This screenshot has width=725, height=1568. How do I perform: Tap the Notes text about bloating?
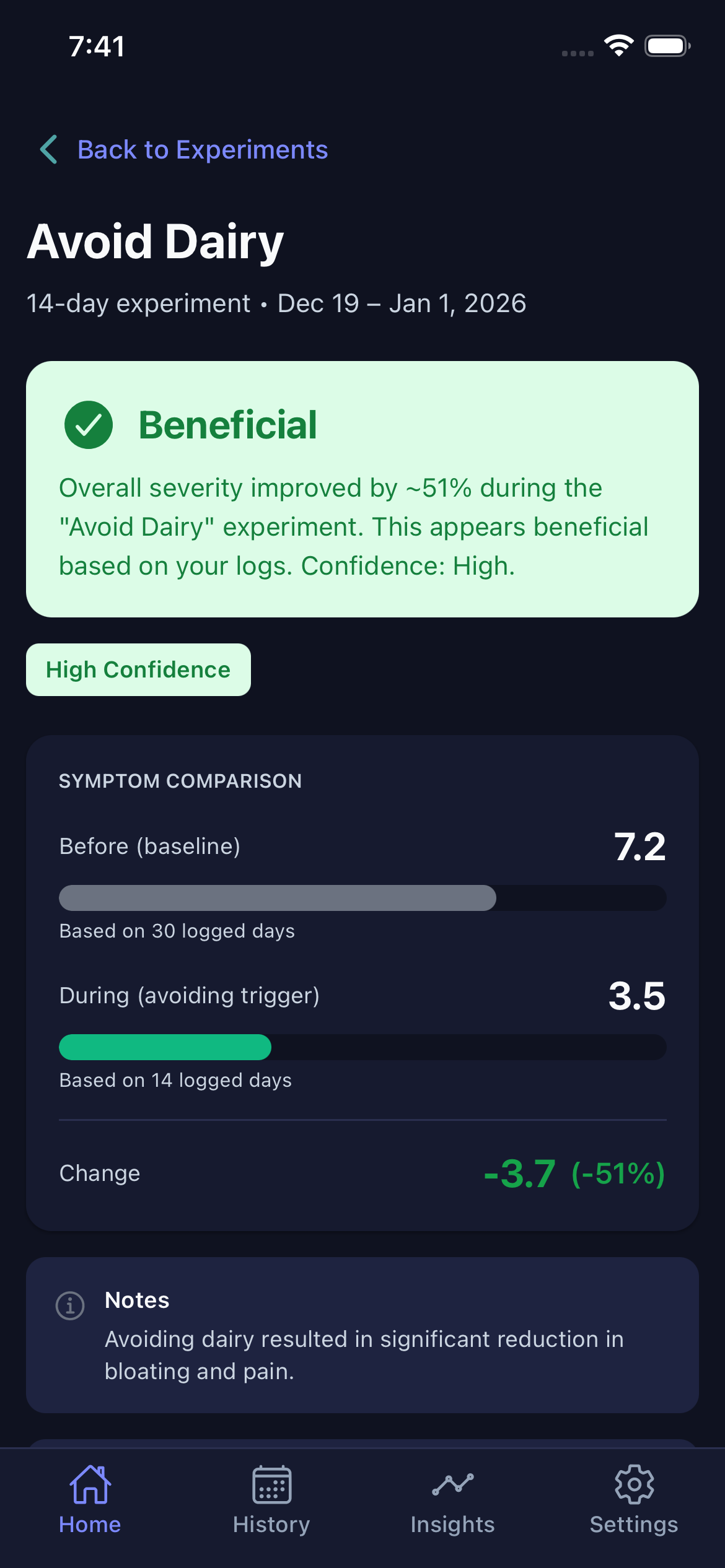point(364,1355)
